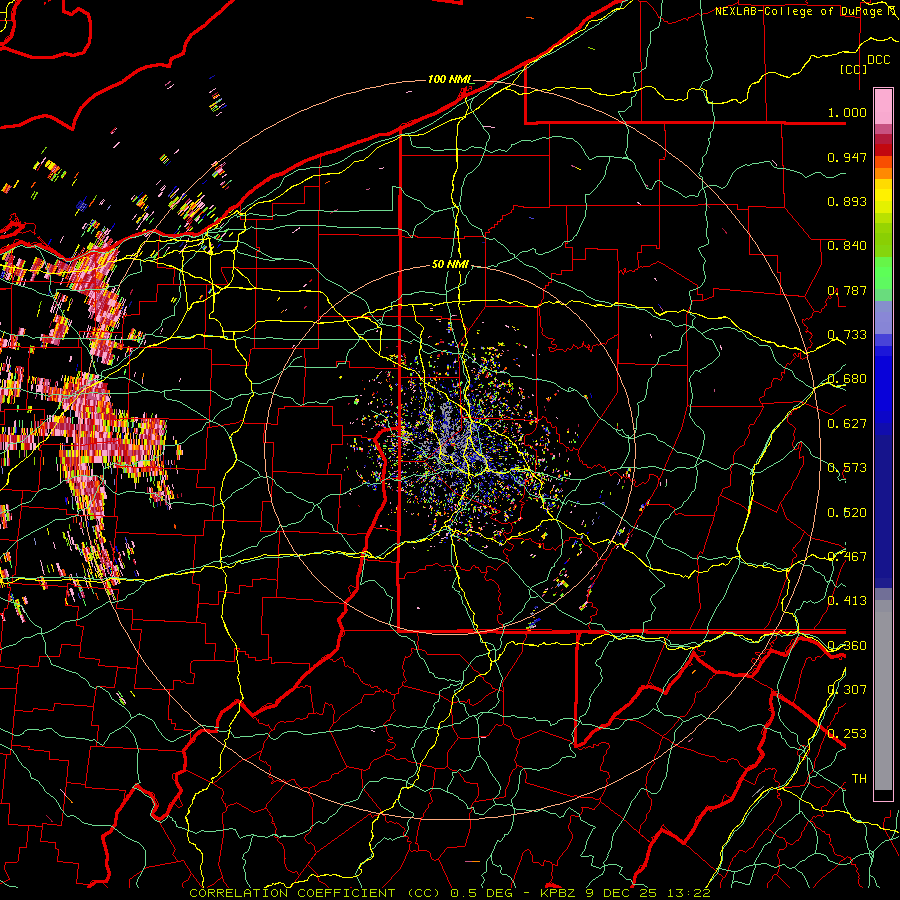Click the 0.573 scale value
Image resolution: width=900 pixels, height=900 pixels.
(847, 467)
